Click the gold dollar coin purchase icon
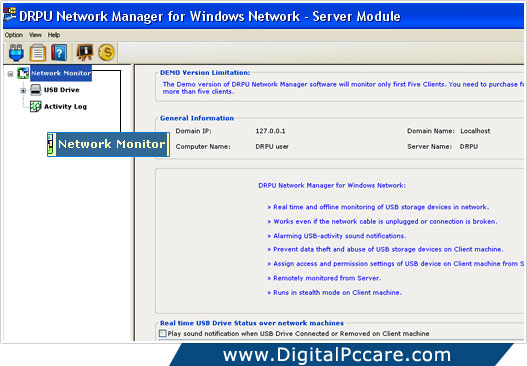The image size is (527, 366). 106,52
